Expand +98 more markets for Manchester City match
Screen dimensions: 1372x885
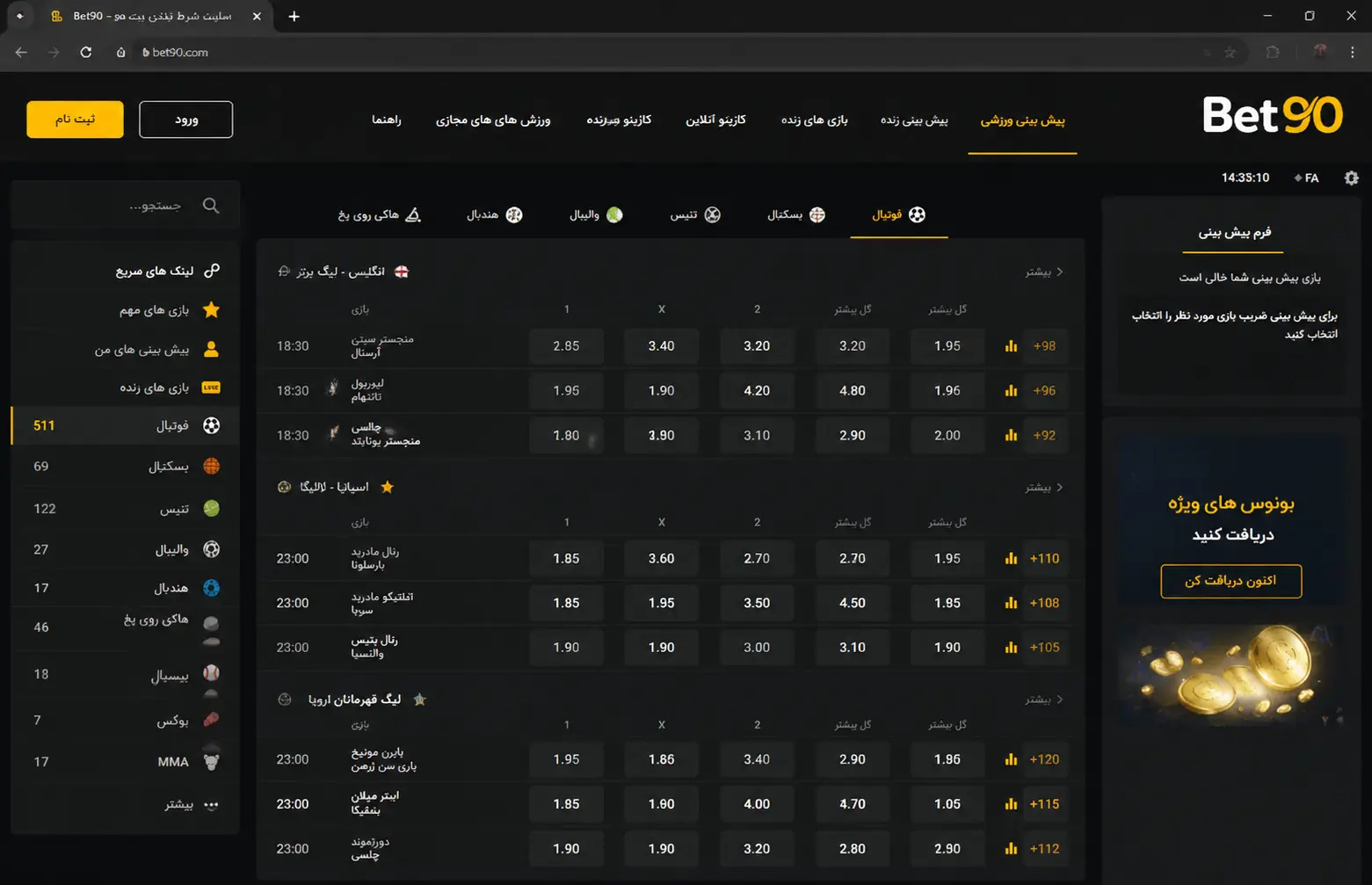[x=1045, y=346]
